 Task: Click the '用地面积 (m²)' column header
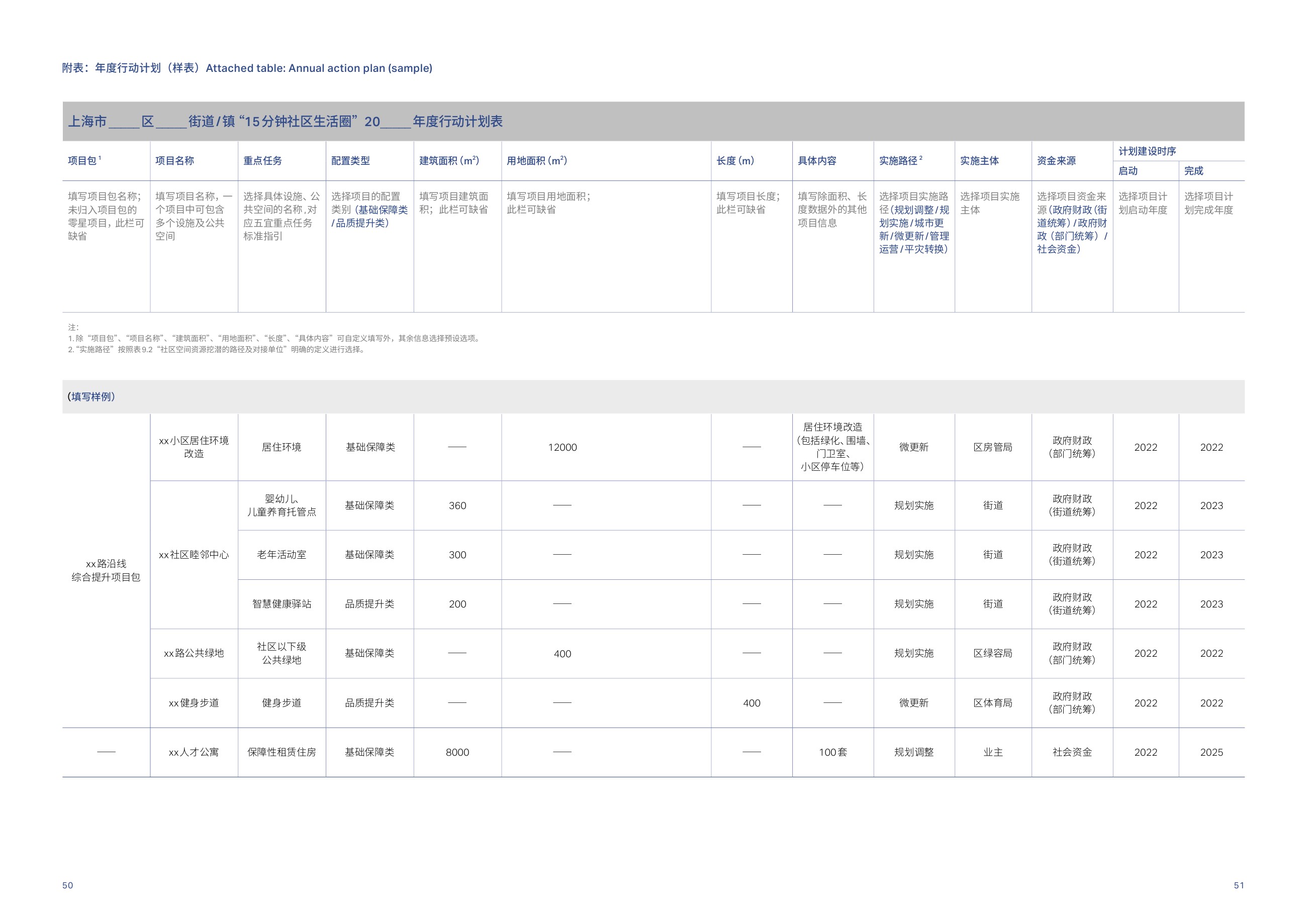point(537,161)
